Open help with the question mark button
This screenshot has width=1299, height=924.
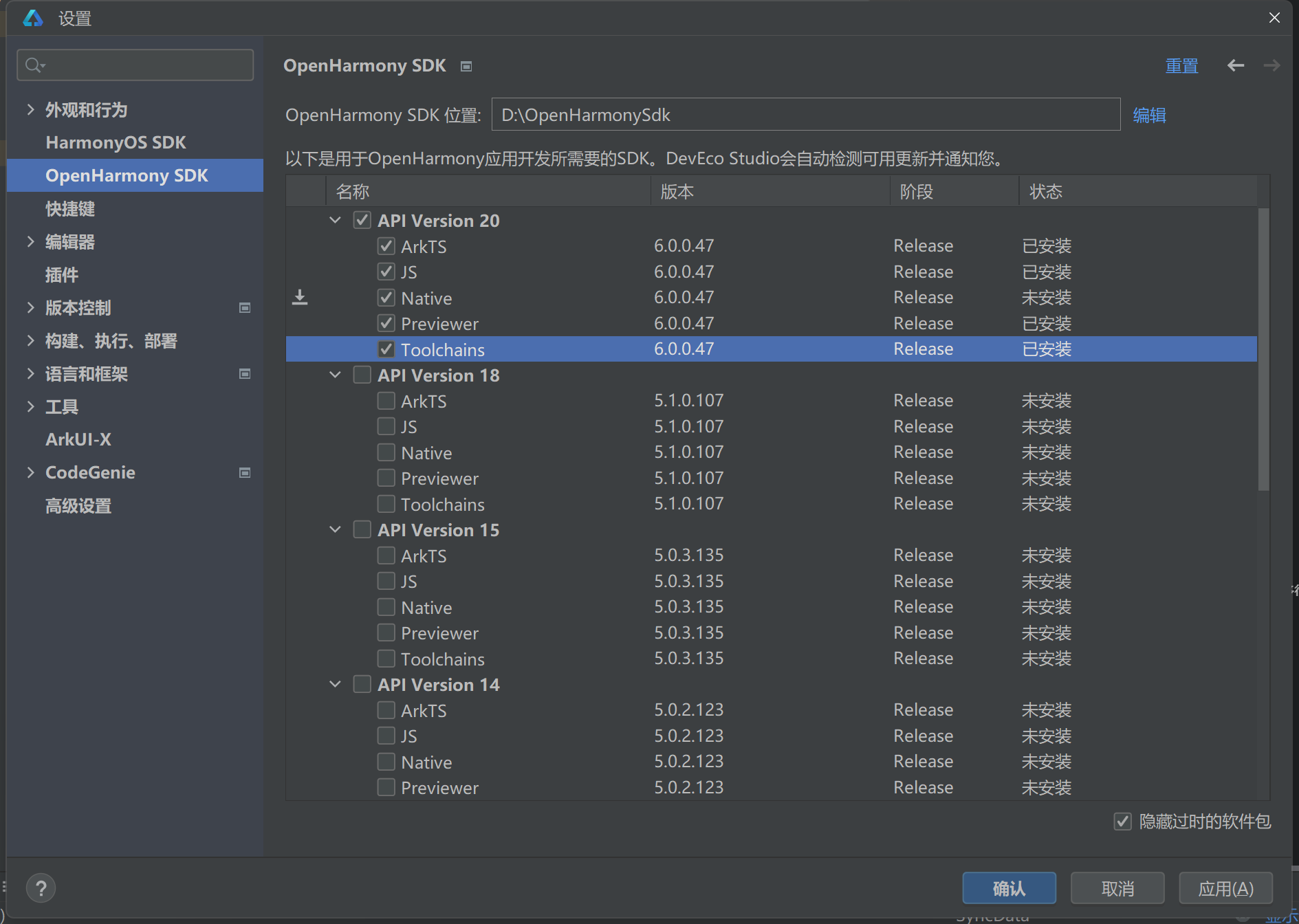click(x=41, y=888)
